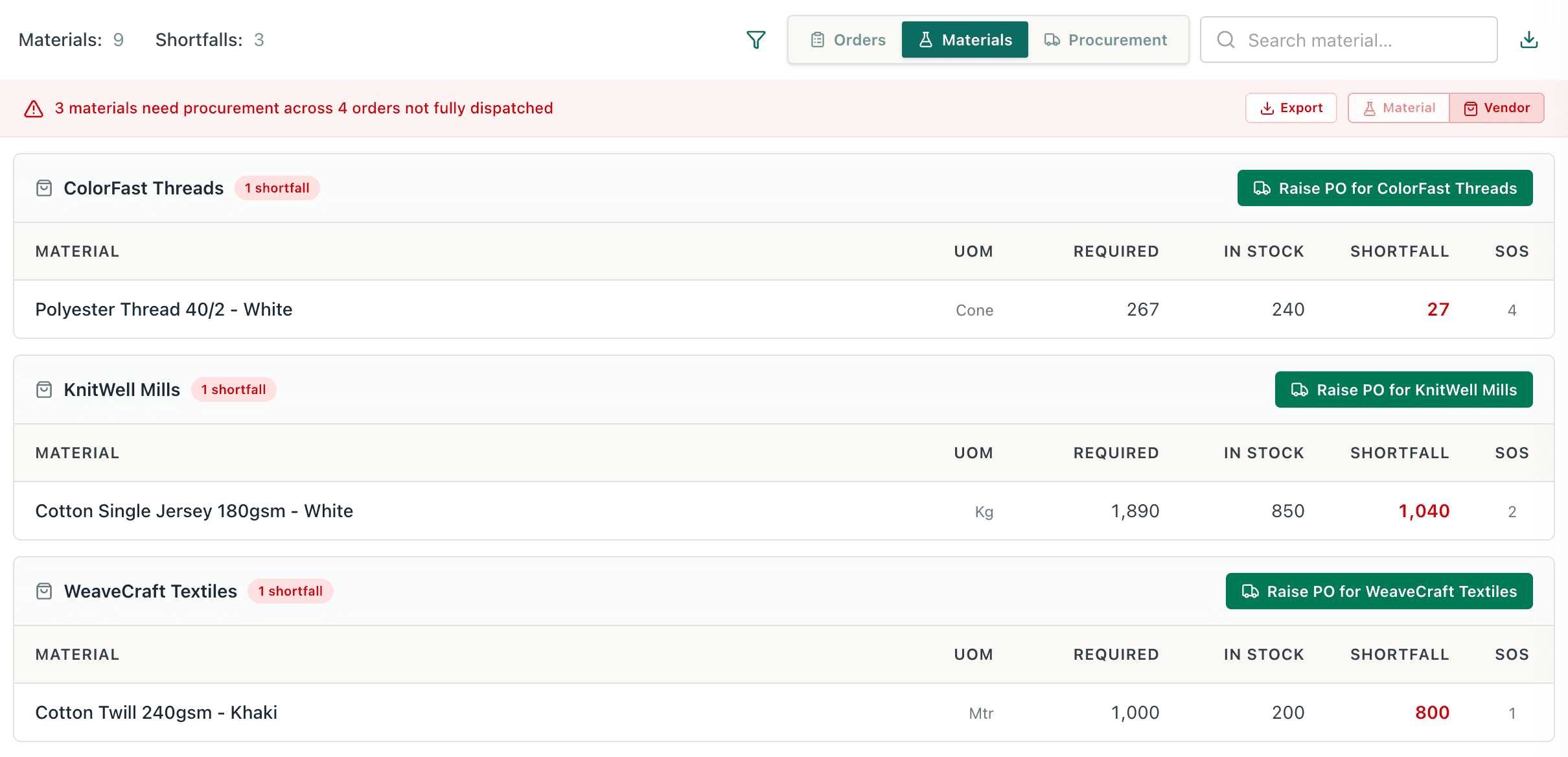The width and height of the screenshot is (1568, 757).
Task: Click WeaveCraft Textiles 1 shortfall badge
Action: coord(290,592)
